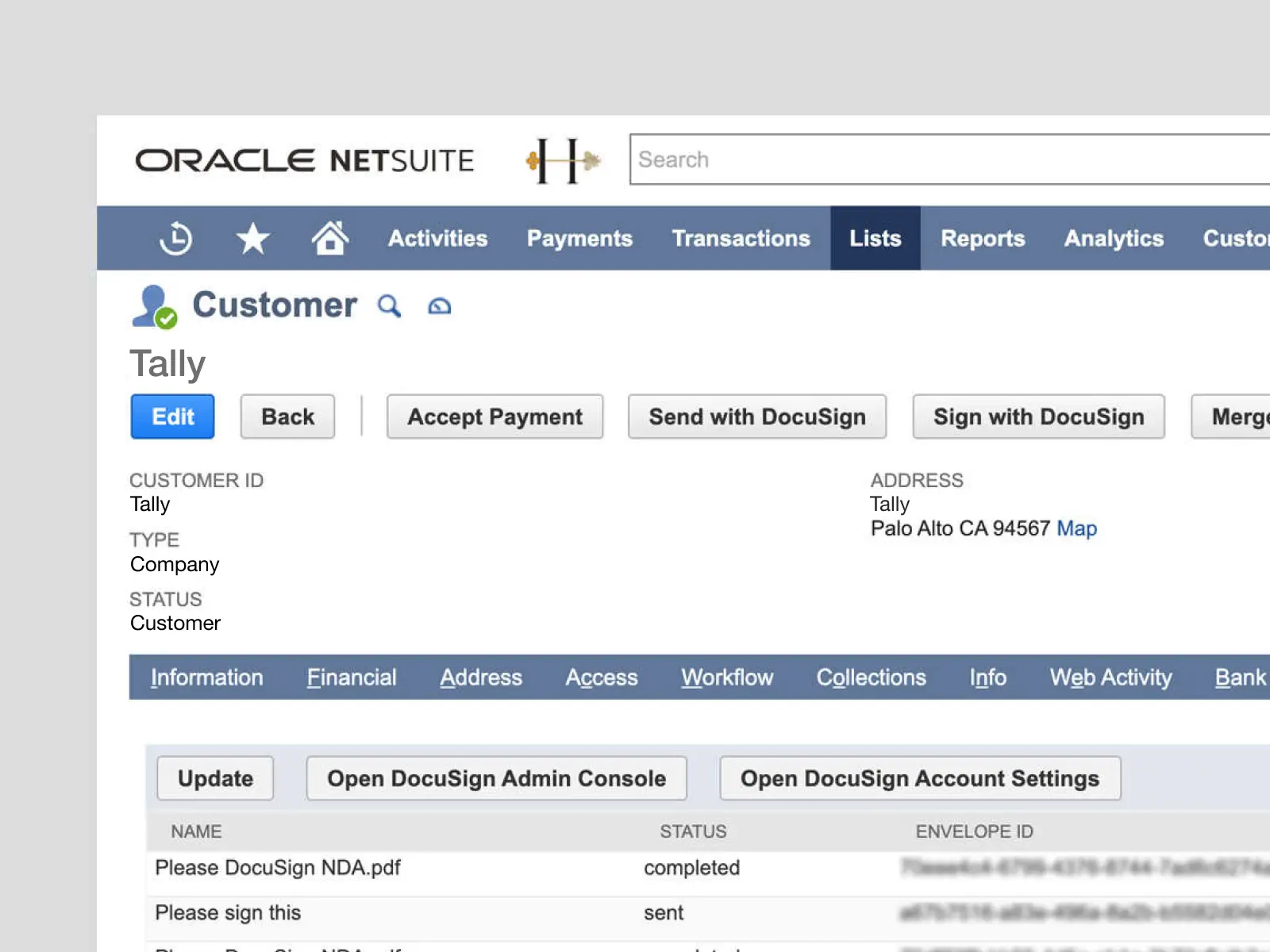Click the NAME column header
1270x952 pixels.
click(196, 831)
